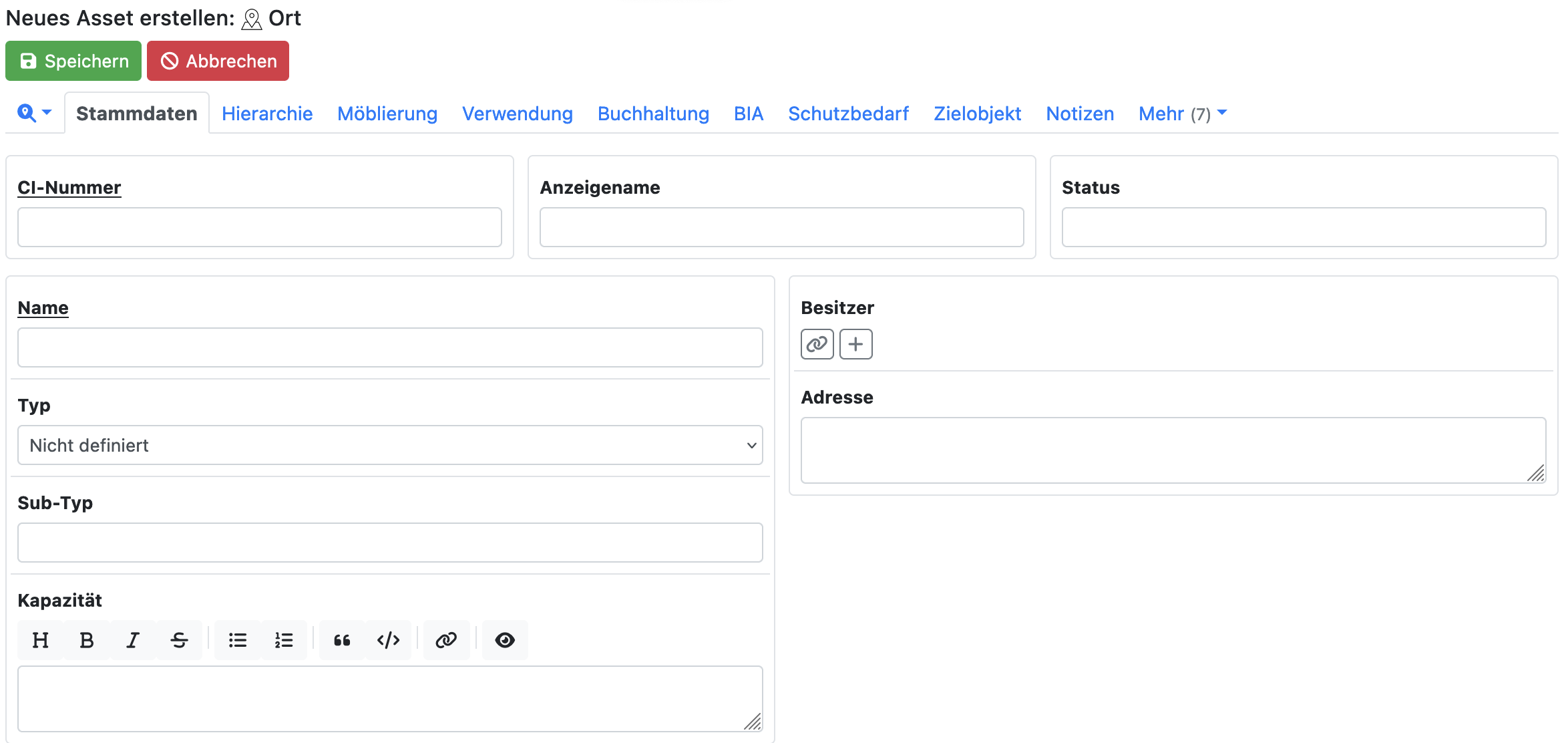Open the search magnifier dropdown
The width and height of the screenshot is (1568, 743).
pyautogui.click(x=35, y=113)
